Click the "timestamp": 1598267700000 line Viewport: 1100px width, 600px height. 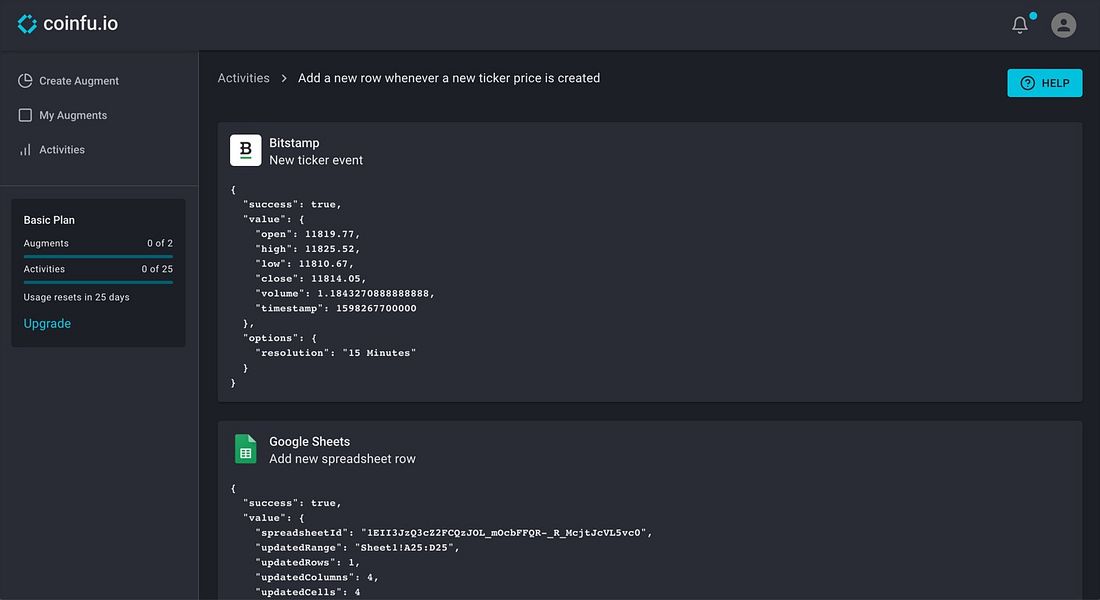coord(335,308)
